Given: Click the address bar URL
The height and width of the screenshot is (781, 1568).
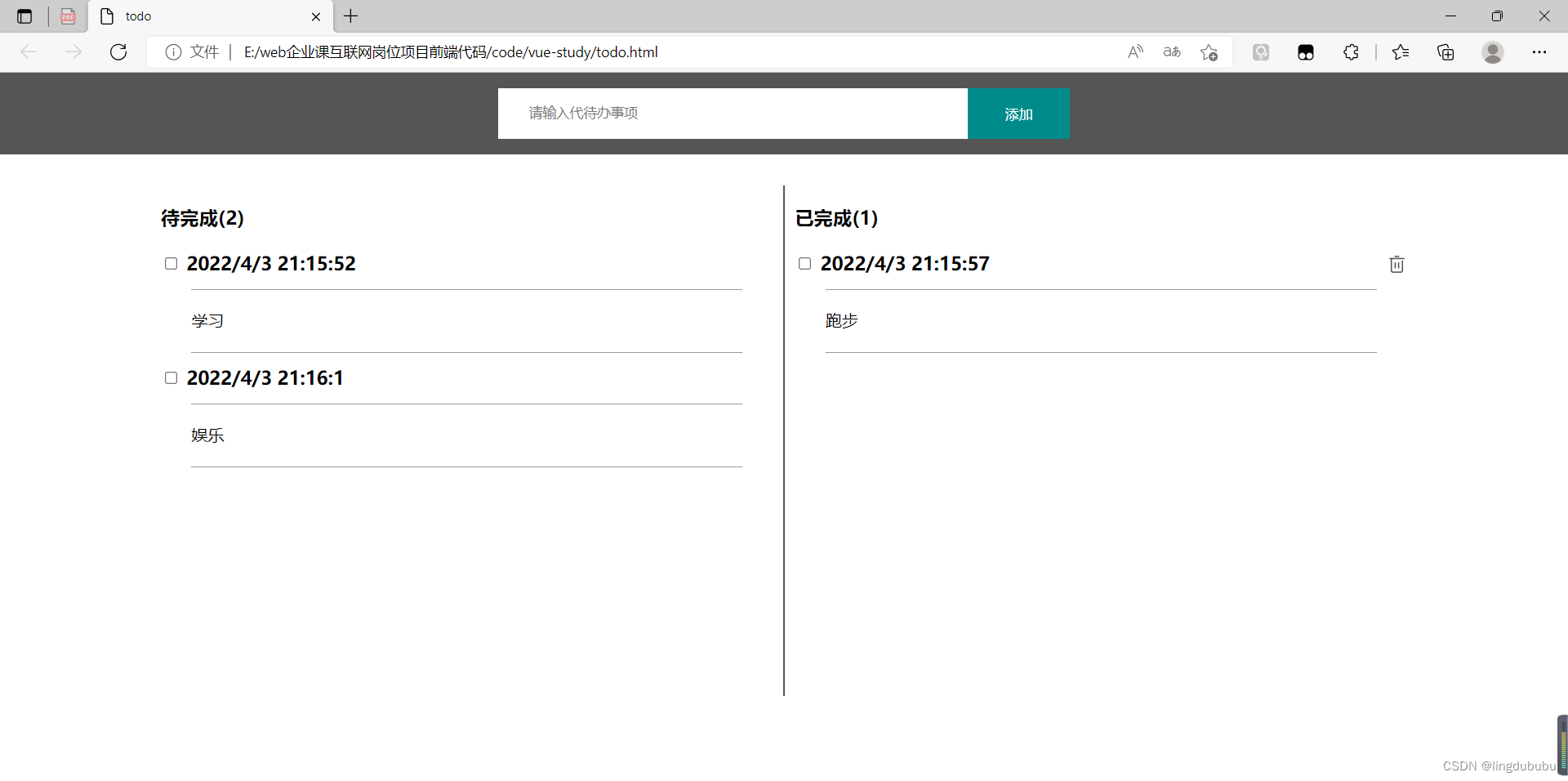Looking at the screenshot, I should pos(451,52).
